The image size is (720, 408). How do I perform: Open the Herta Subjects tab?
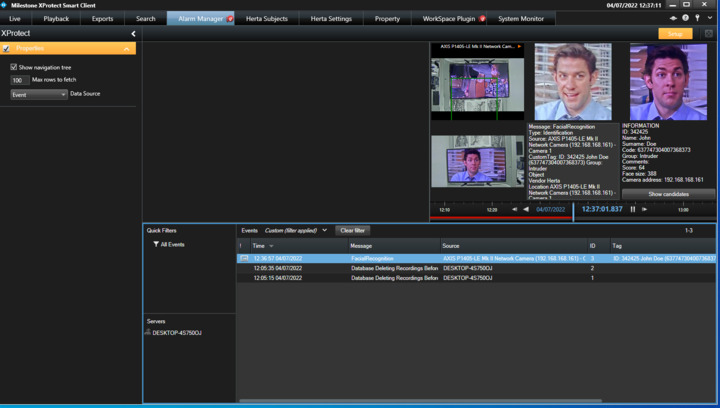(x=266, y=18)
